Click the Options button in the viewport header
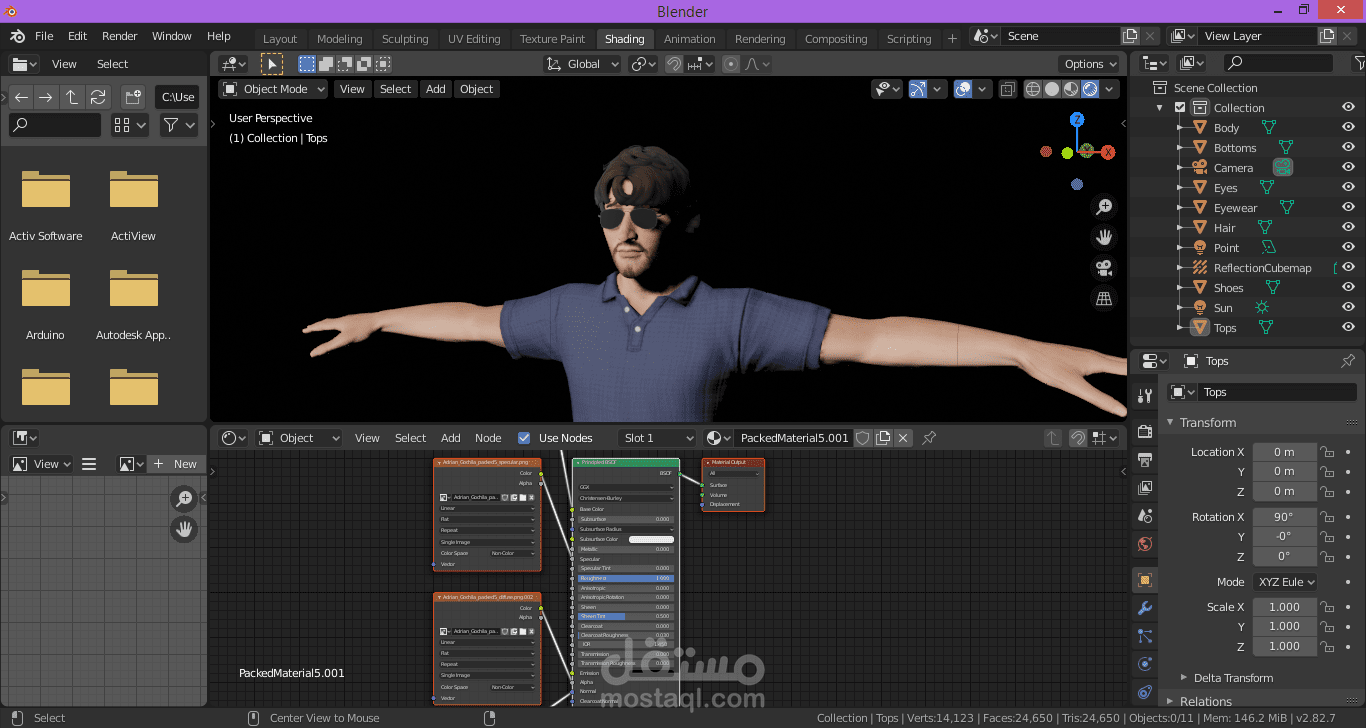1366x728 pixels. point(1089,63)
